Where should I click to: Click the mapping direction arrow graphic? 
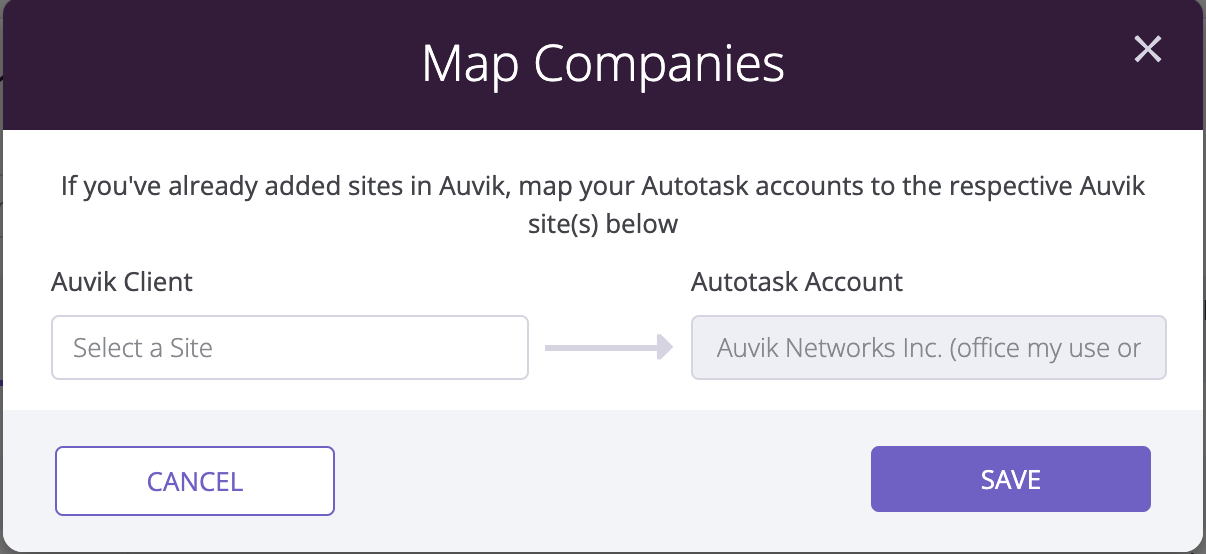click(609, 348)
